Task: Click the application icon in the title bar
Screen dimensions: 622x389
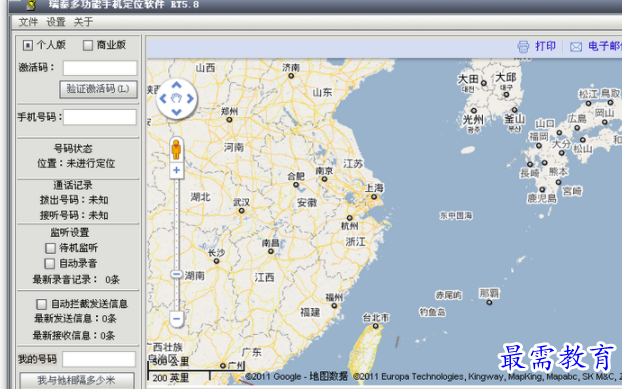Action: click(x=32, y=5)
